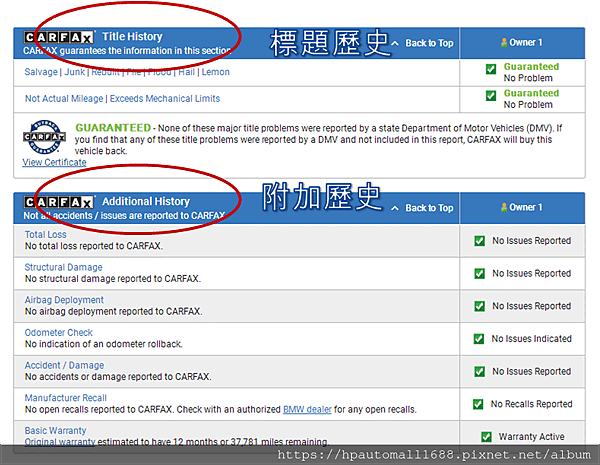Click the CARFAX buyback guarantee badge
The height and width of the screenshot is (465, 600).
point(44,137)
